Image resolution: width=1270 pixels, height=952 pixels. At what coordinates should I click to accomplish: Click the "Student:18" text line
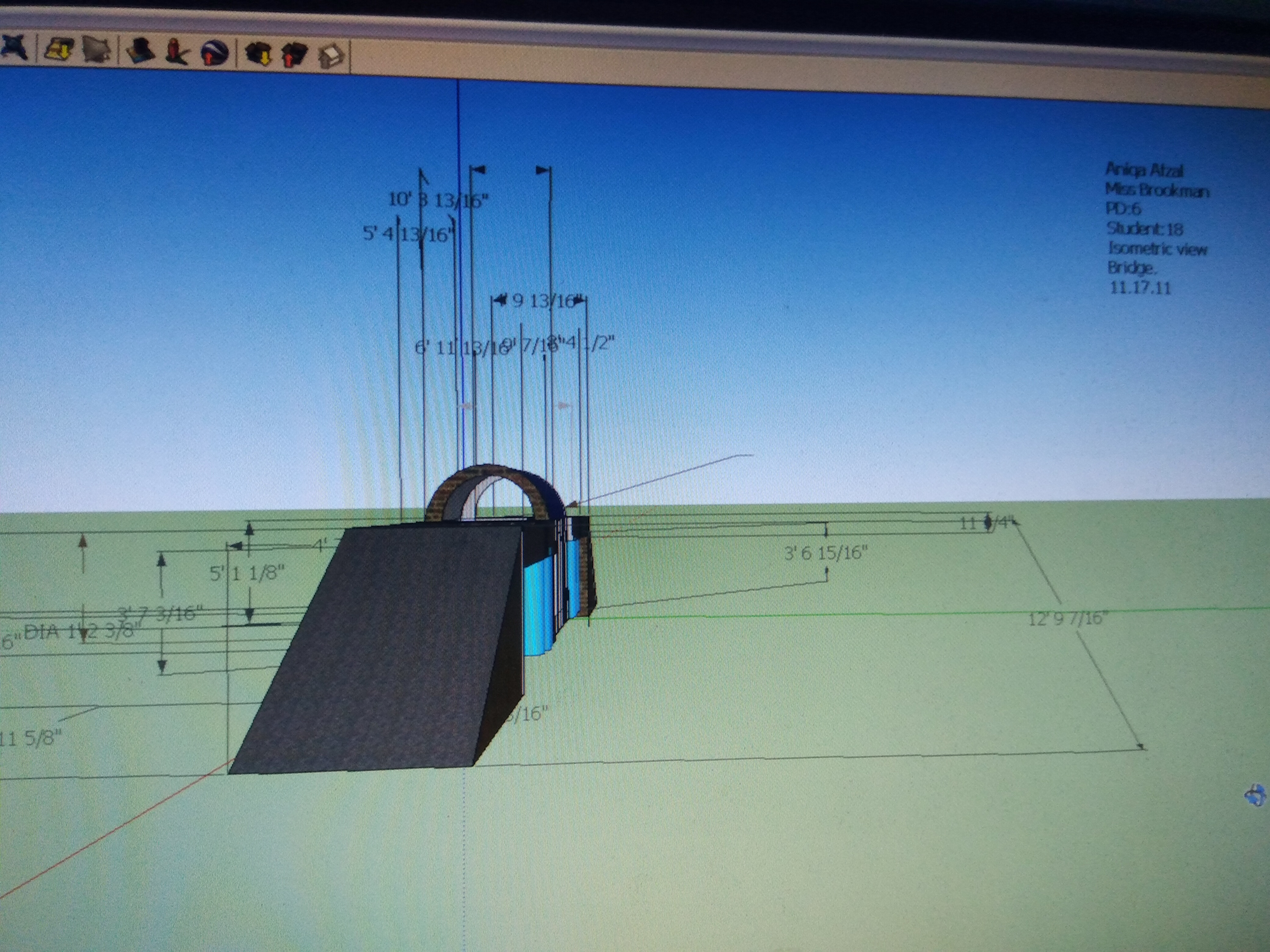1145,229
